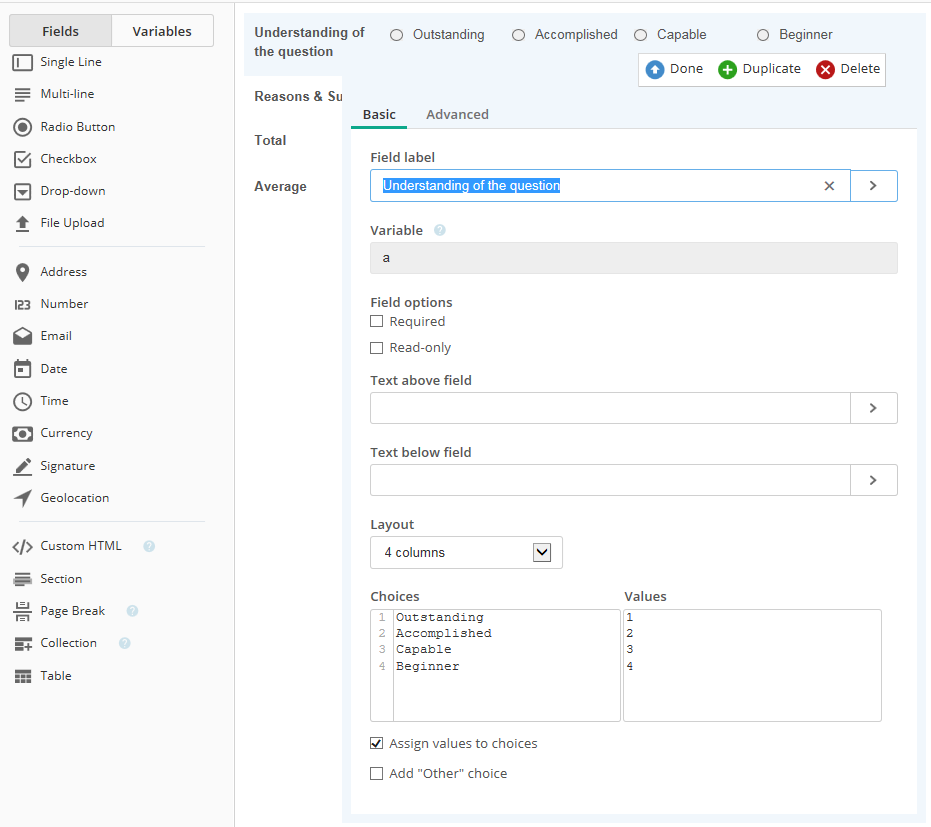
Task: Add an Email field icon
Action: tap(23, 336)
